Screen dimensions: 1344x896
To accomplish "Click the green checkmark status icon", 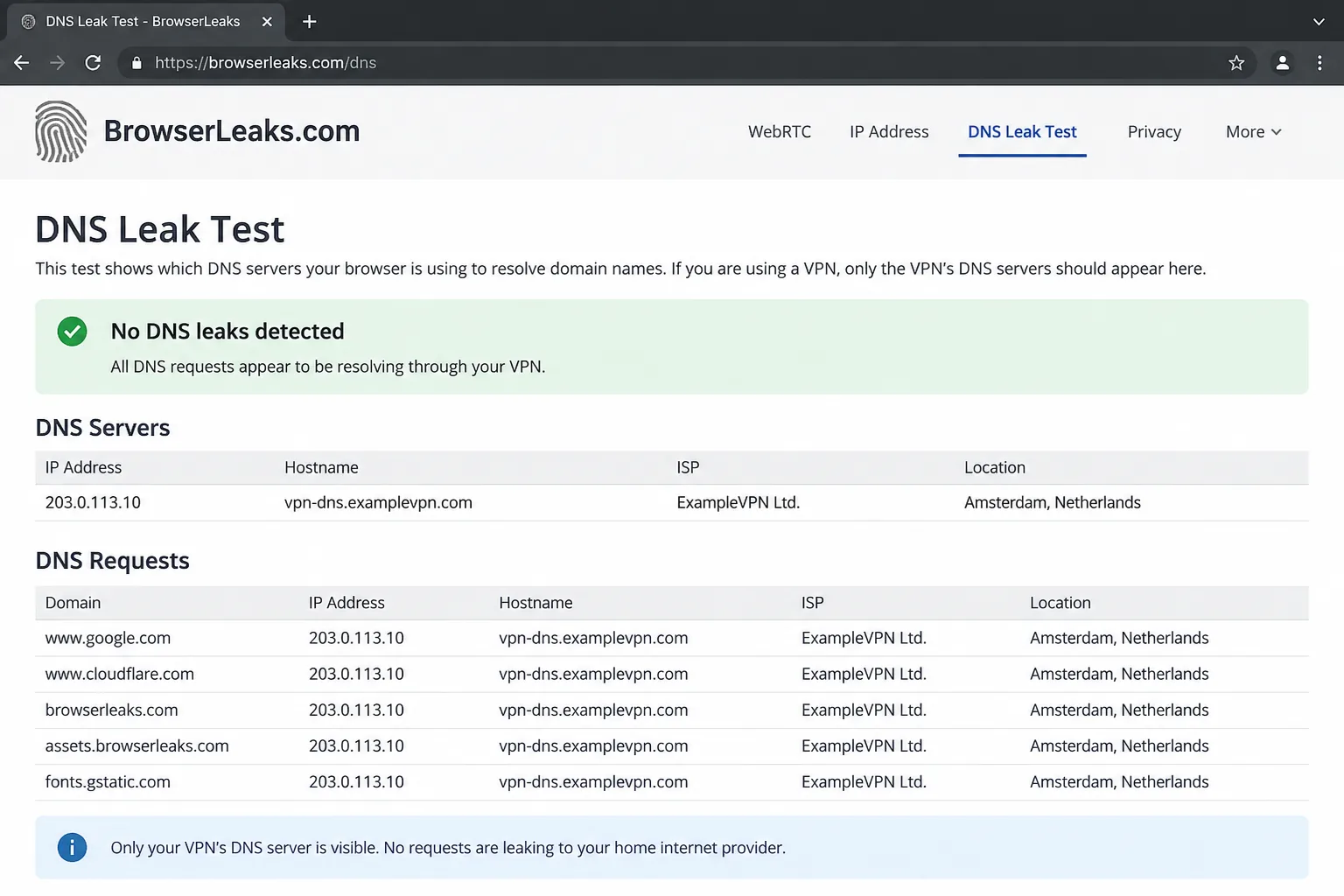I will 72,332.
